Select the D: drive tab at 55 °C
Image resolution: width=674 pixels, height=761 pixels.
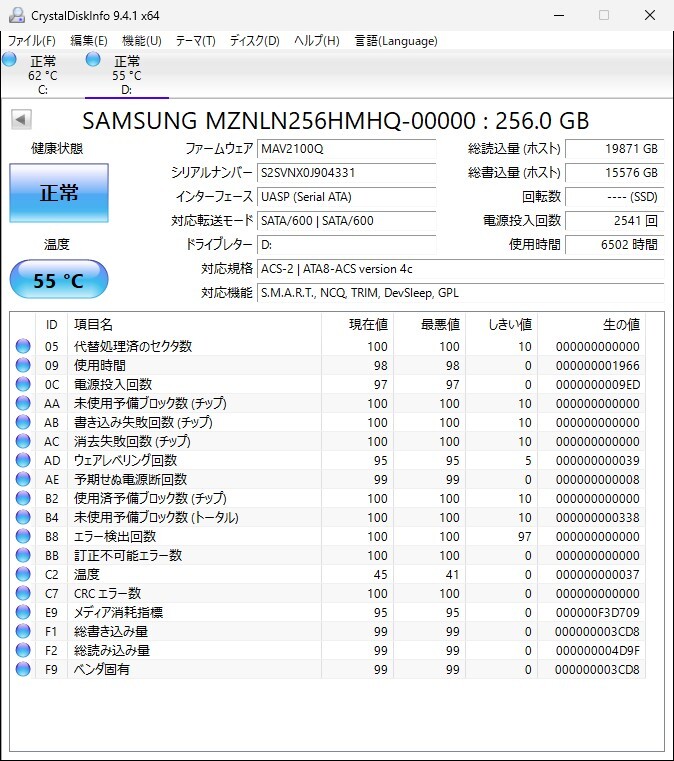coord(127,75)
